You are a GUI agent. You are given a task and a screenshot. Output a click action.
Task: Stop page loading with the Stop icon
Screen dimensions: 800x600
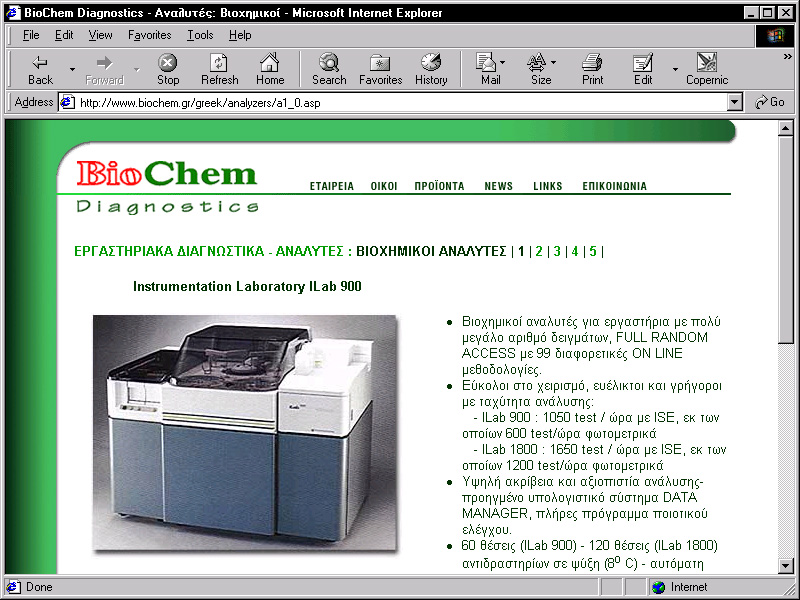pyautogui.click(x=167, y=70)
